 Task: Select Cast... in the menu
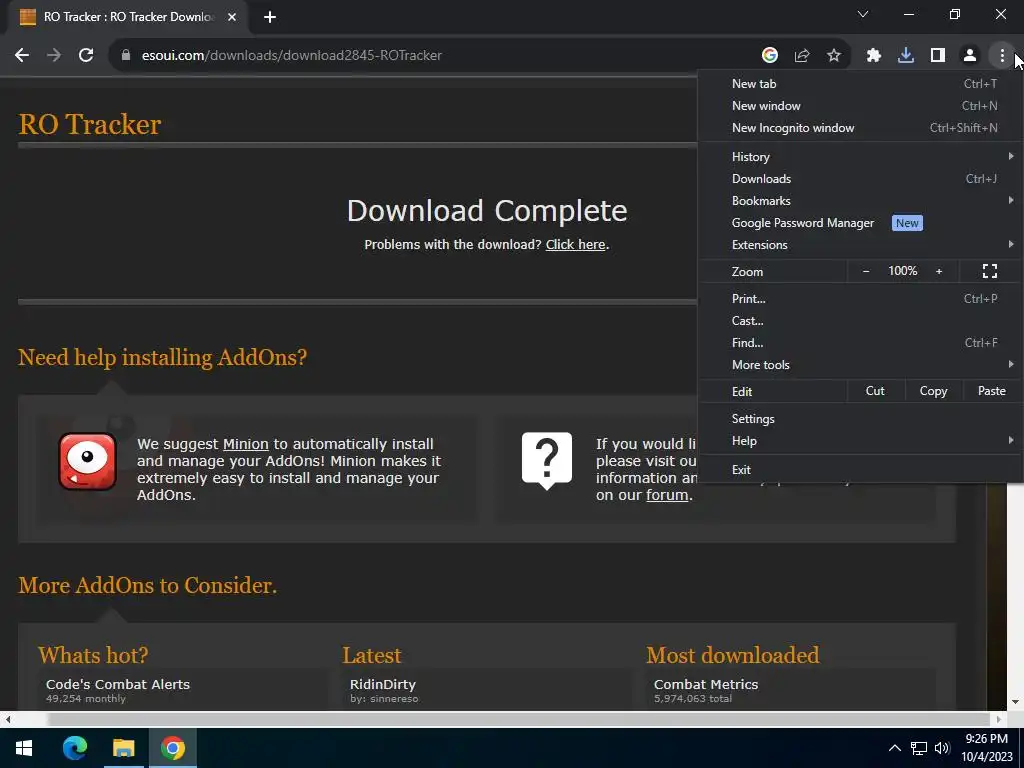[x=861, y=321]
